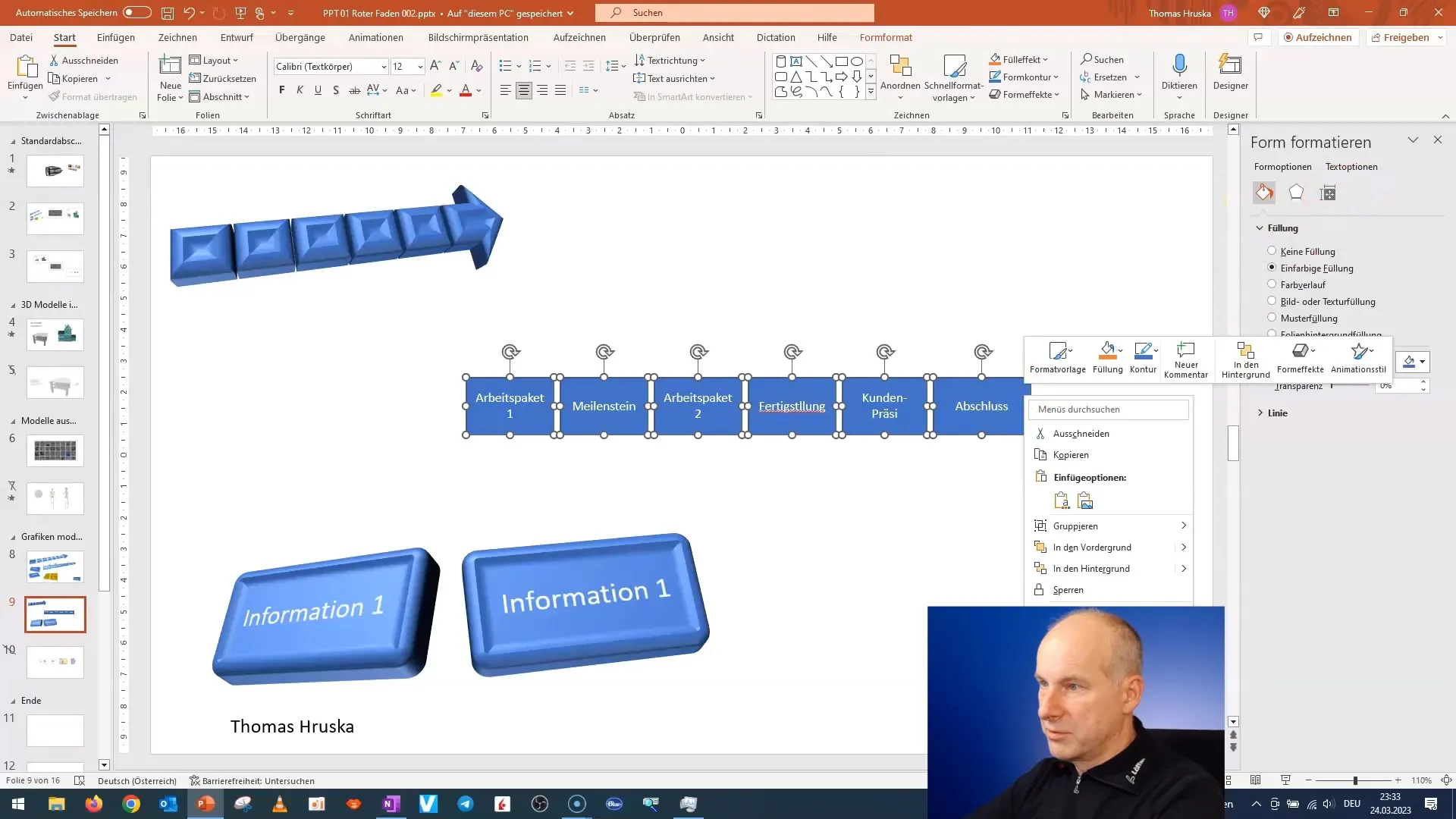This screenshot has height=819, width=1456.
Task: Expand Folienhintergundfüllung disclosure option
Action: [1272, 334]
